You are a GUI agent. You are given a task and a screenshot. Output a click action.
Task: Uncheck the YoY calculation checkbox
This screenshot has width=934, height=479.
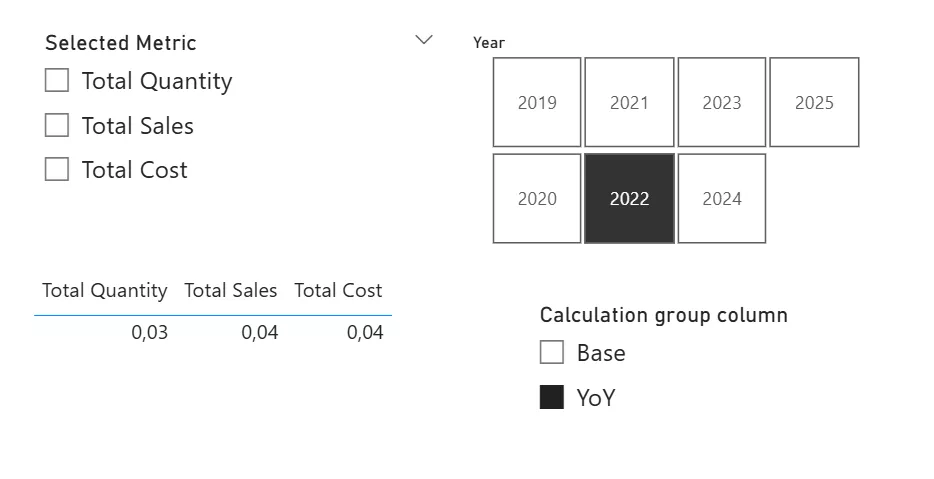pos(552,397)
